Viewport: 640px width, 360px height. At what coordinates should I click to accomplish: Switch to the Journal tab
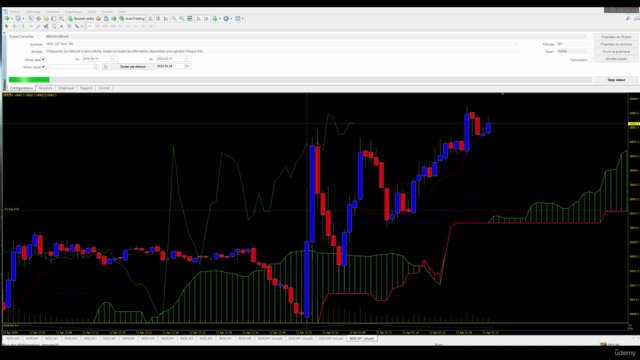tap(104, 88)
